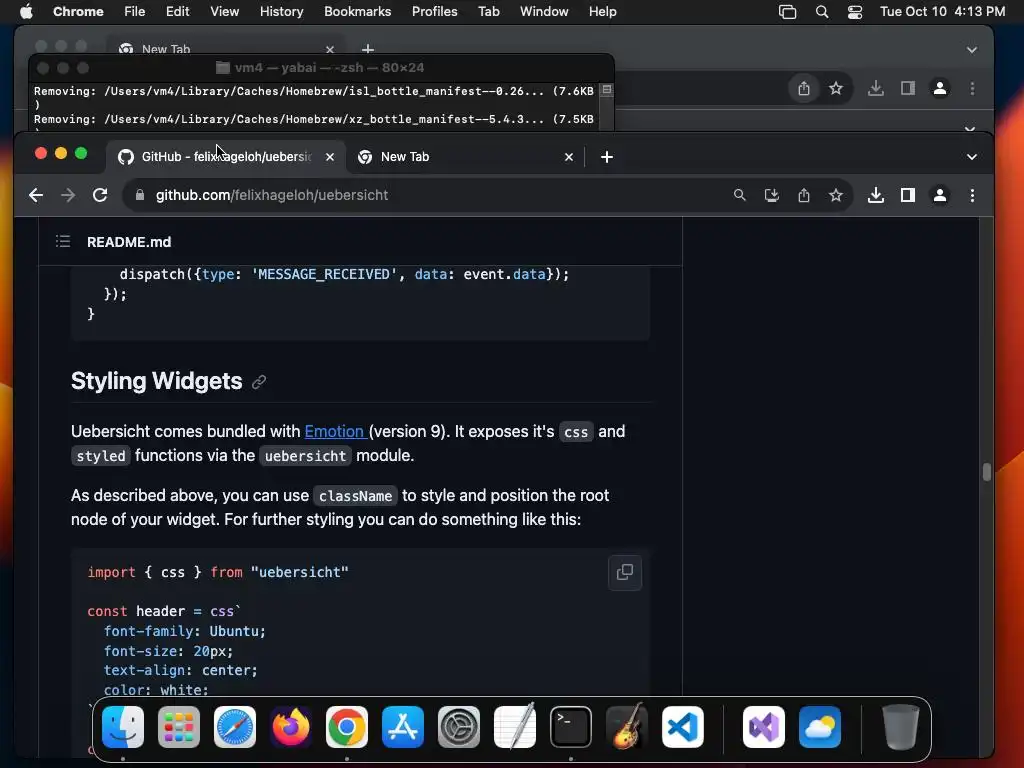The width and height of the screenshot is (1024, 768).
Task: Open Control Center in the menu bar
Action: (x=855, y=12)
